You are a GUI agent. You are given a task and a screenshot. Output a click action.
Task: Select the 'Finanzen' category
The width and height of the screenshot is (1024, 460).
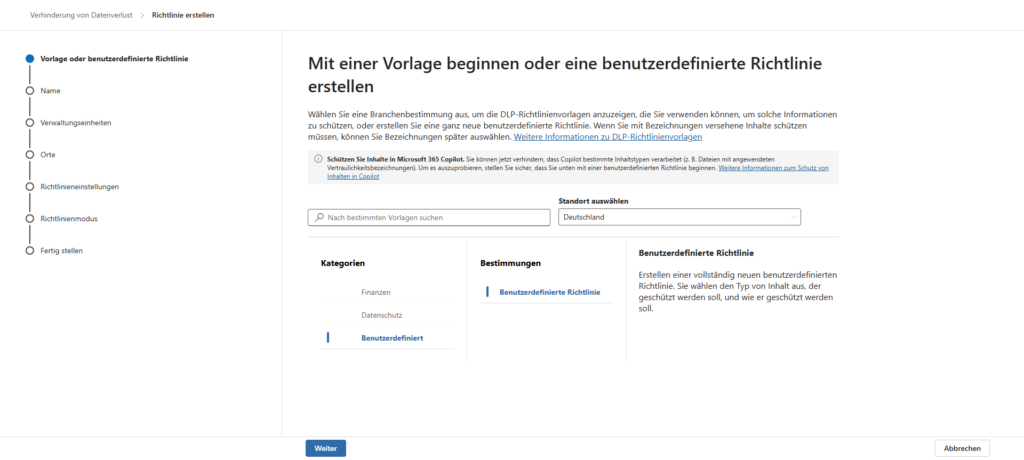pos(376,292)
